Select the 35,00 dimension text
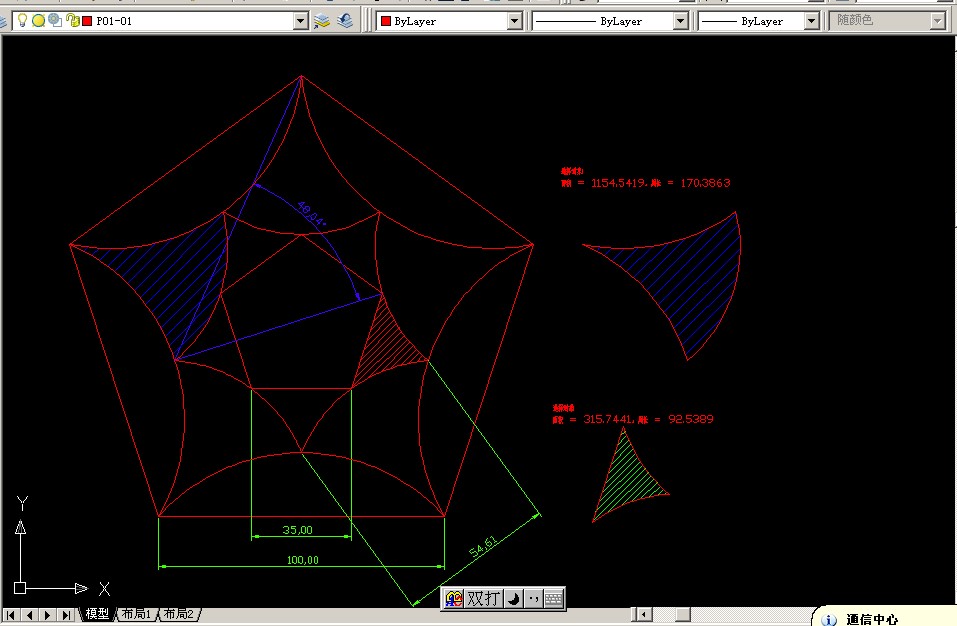The image size is (957, 626). click(298, 530)
